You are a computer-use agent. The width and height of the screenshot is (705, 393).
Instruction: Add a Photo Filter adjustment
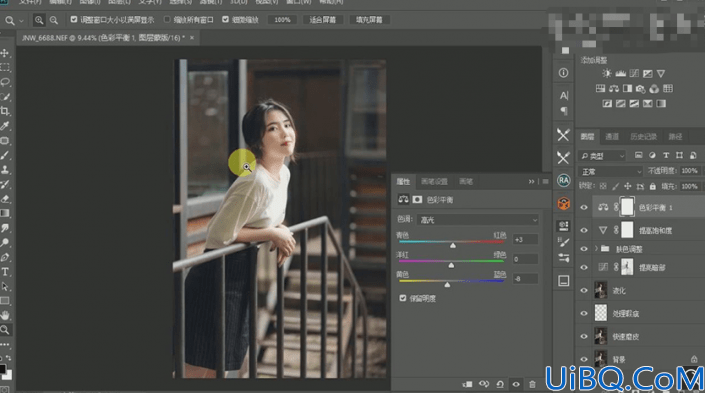pos(641,89)
